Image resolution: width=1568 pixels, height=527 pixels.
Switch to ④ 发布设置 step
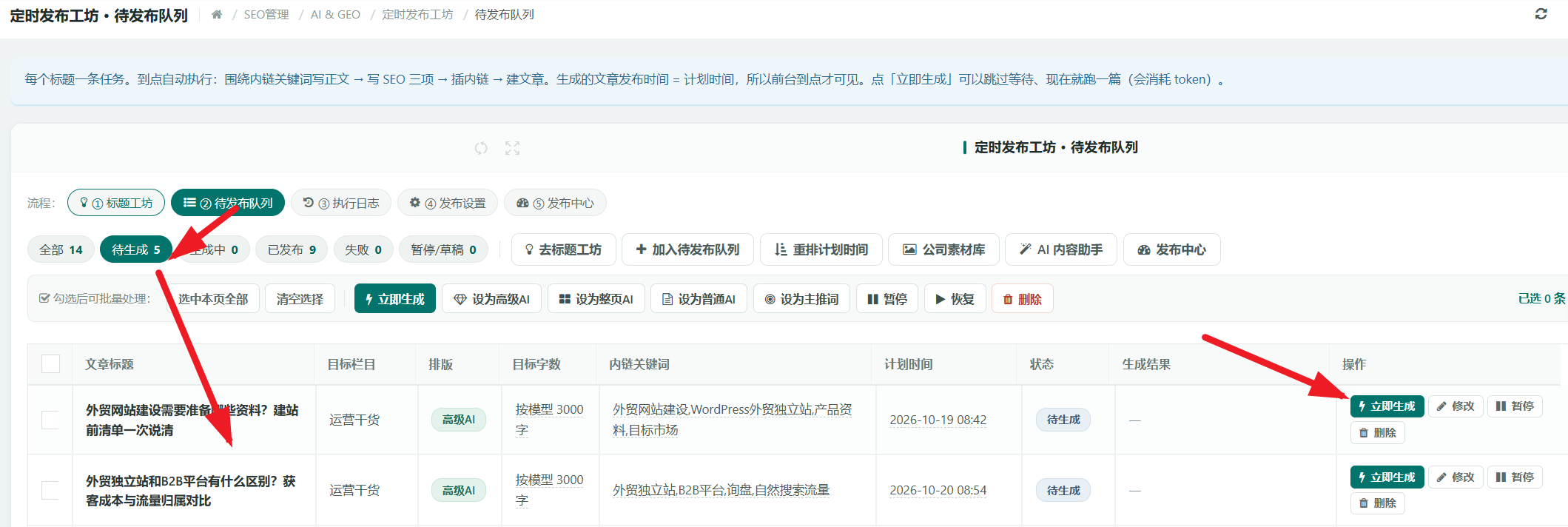(448, 203)
